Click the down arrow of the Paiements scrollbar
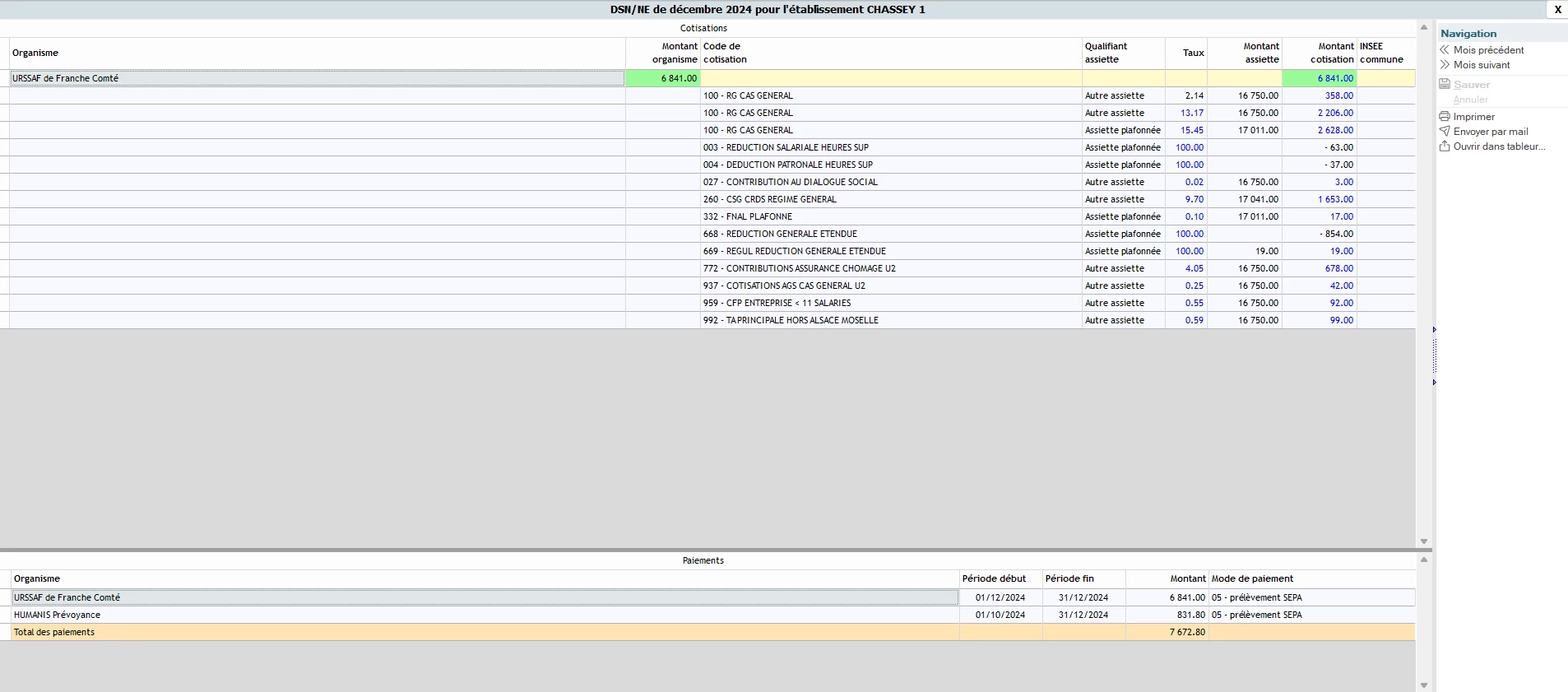The width and height of the screenshot is (1568, 692). [1424, 685]
